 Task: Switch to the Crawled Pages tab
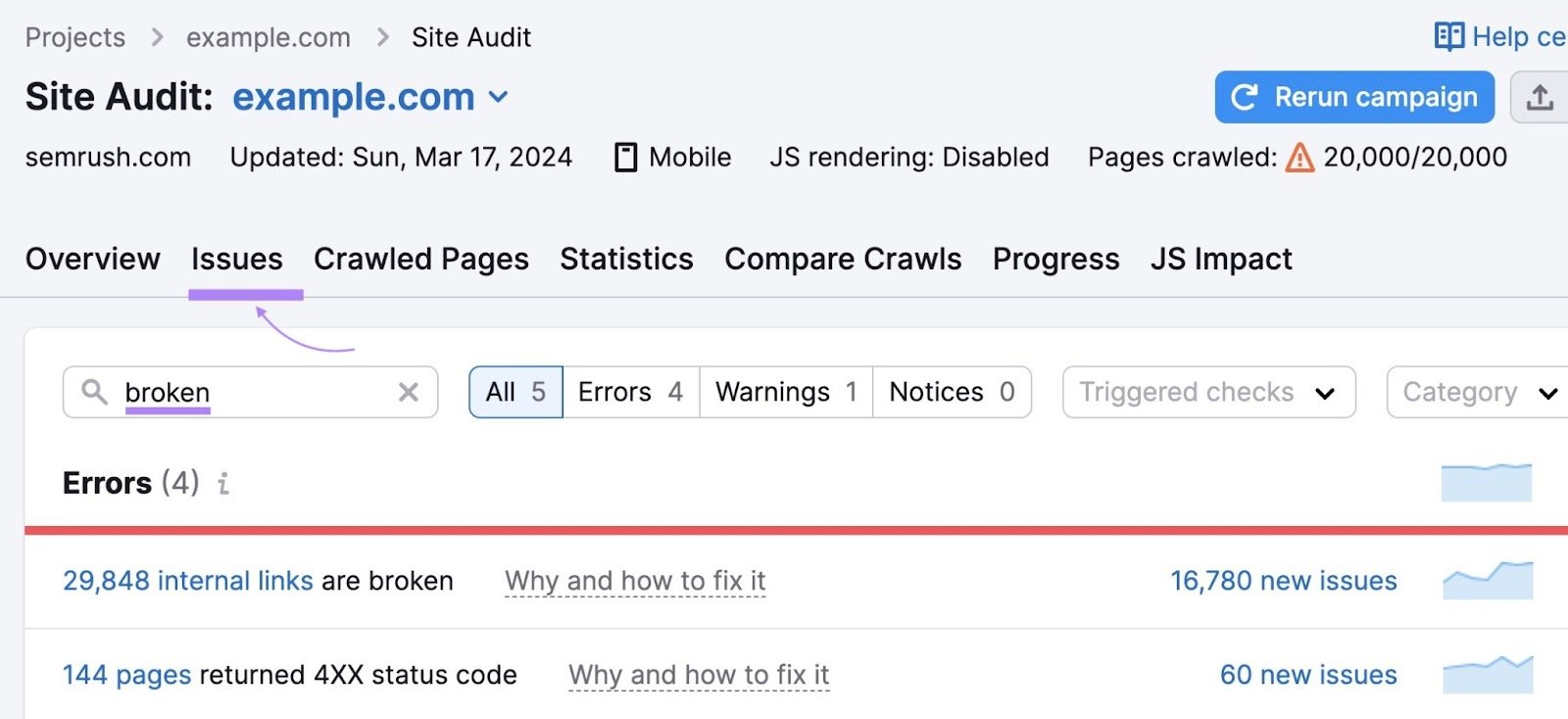(x=420, y=260)
